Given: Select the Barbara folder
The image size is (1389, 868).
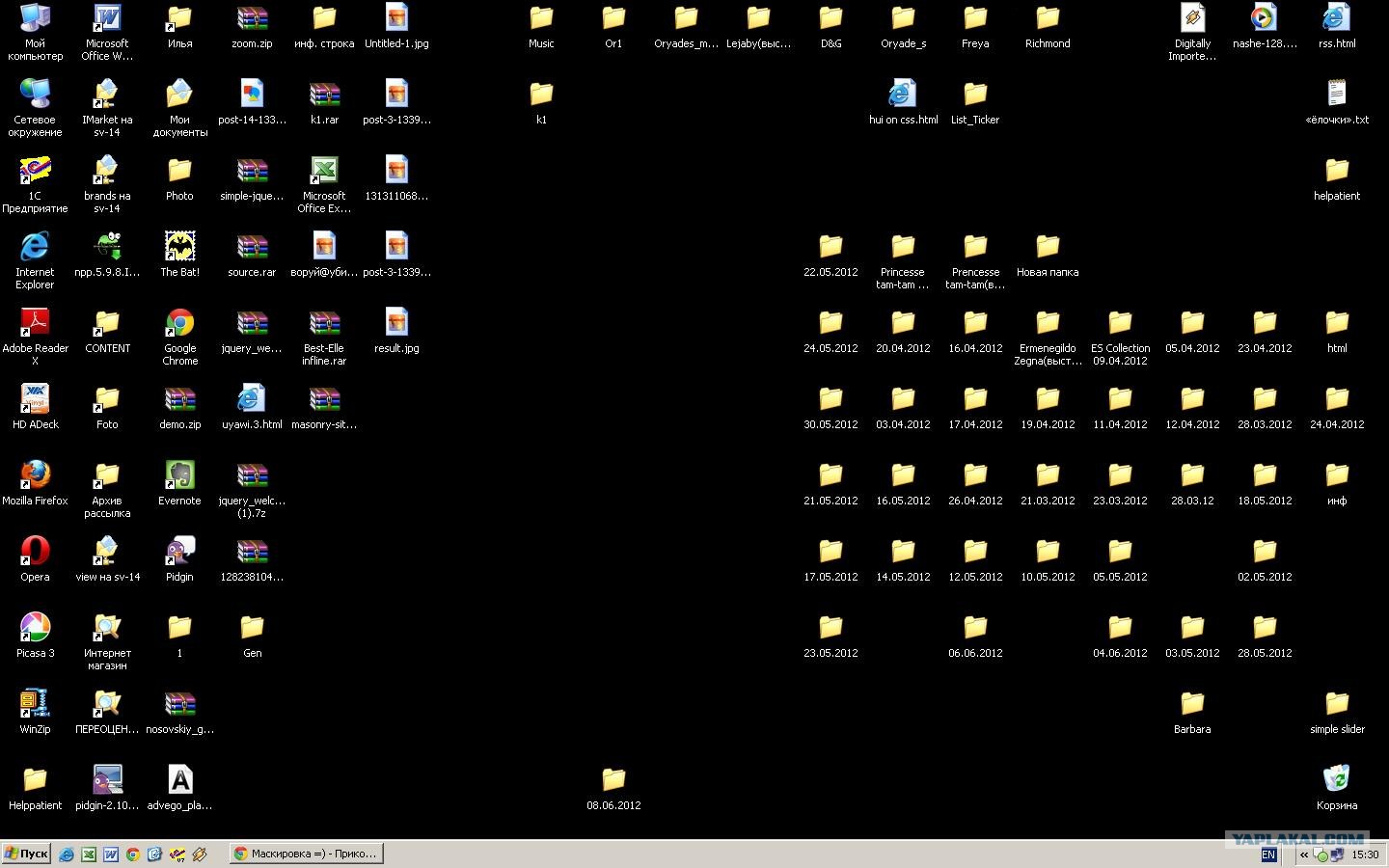Looking at the screenshot, I should [1192, 711].
